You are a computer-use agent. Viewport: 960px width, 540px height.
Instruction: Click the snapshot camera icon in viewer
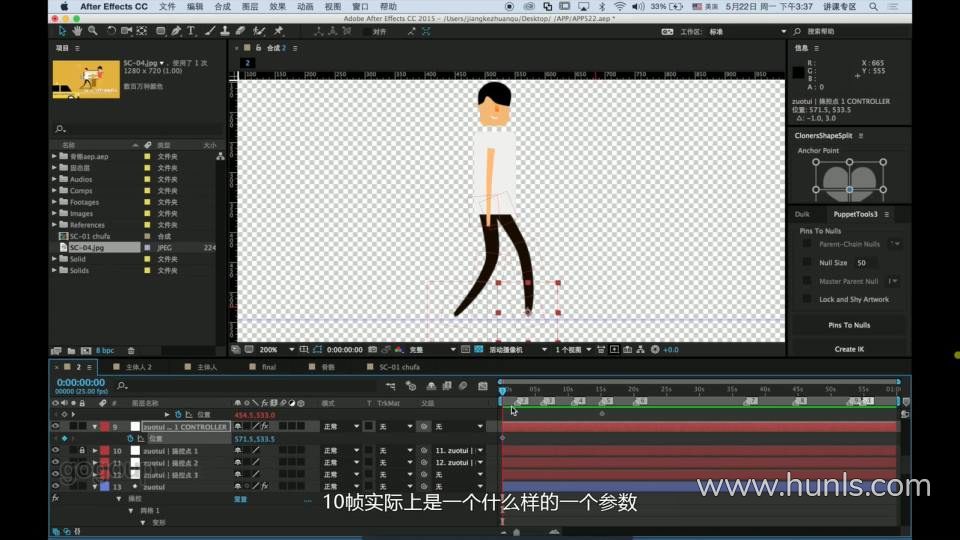tap(372, 350)
